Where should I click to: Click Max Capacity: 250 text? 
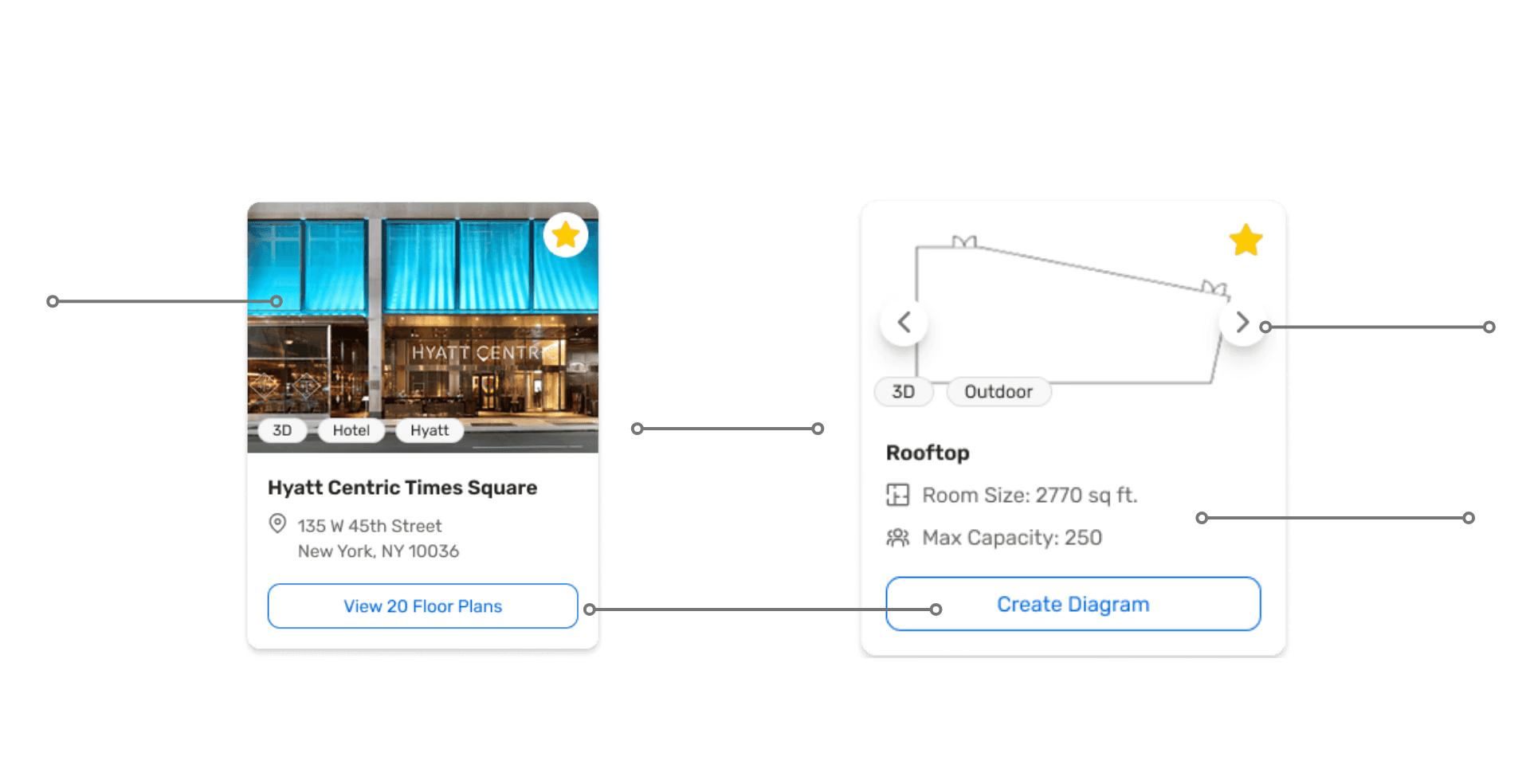tap(1012, 538)
